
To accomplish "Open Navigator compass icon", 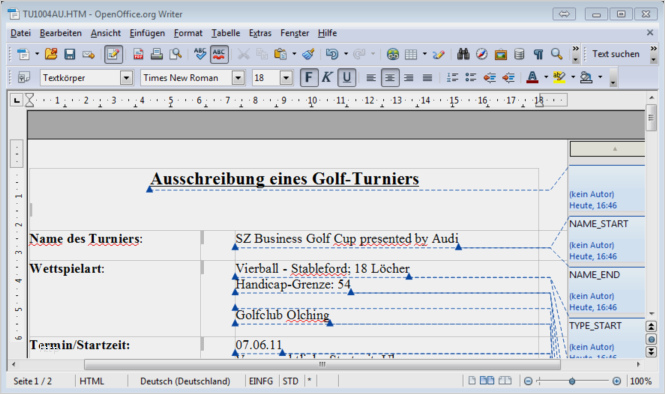I will [x=482, y=54].
